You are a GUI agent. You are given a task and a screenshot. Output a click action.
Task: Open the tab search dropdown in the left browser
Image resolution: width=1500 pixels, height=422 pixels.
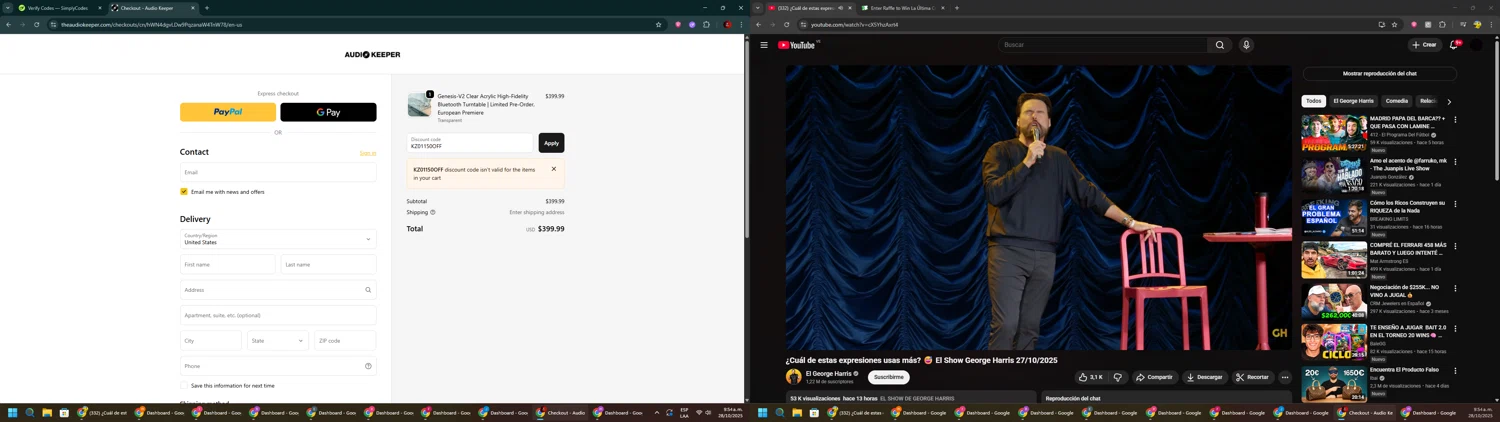click(8, 8)
